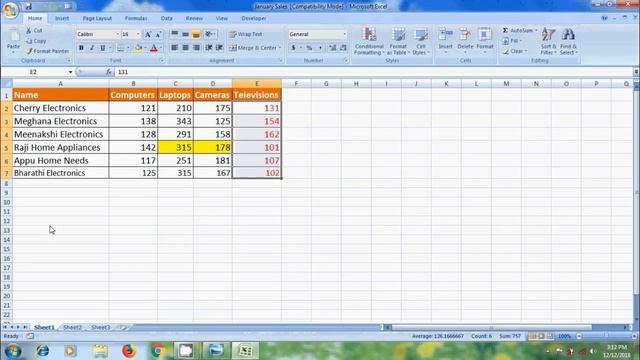The image size is (640, 360).
Task: Click Insert cells button
Action: pyautogui.click(x=446, y=41)
